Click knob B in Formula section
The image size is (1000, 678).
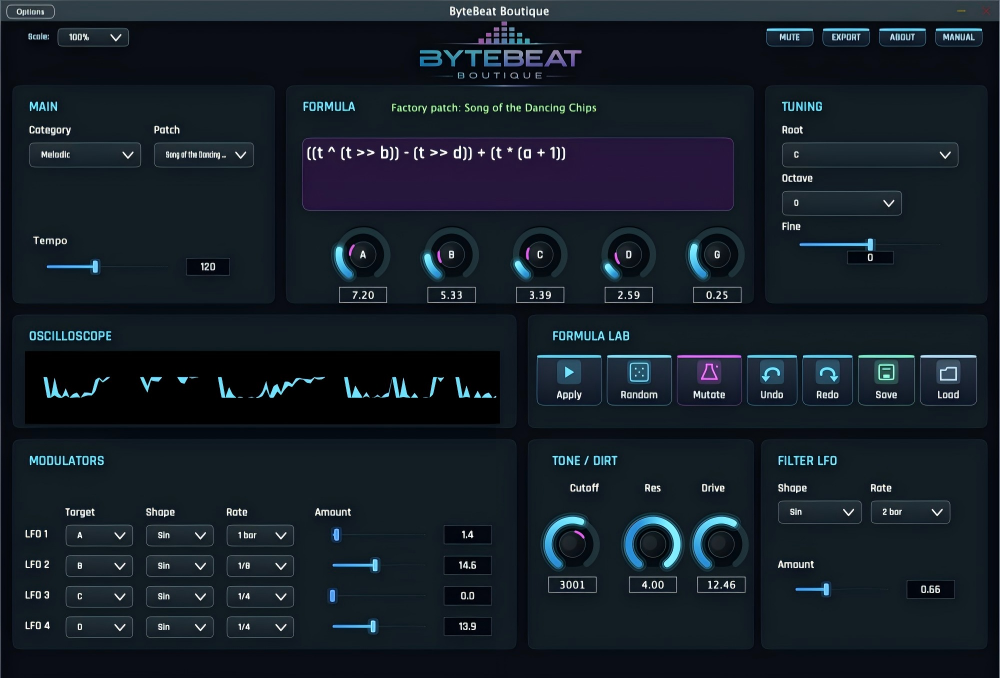click(451, 255)
